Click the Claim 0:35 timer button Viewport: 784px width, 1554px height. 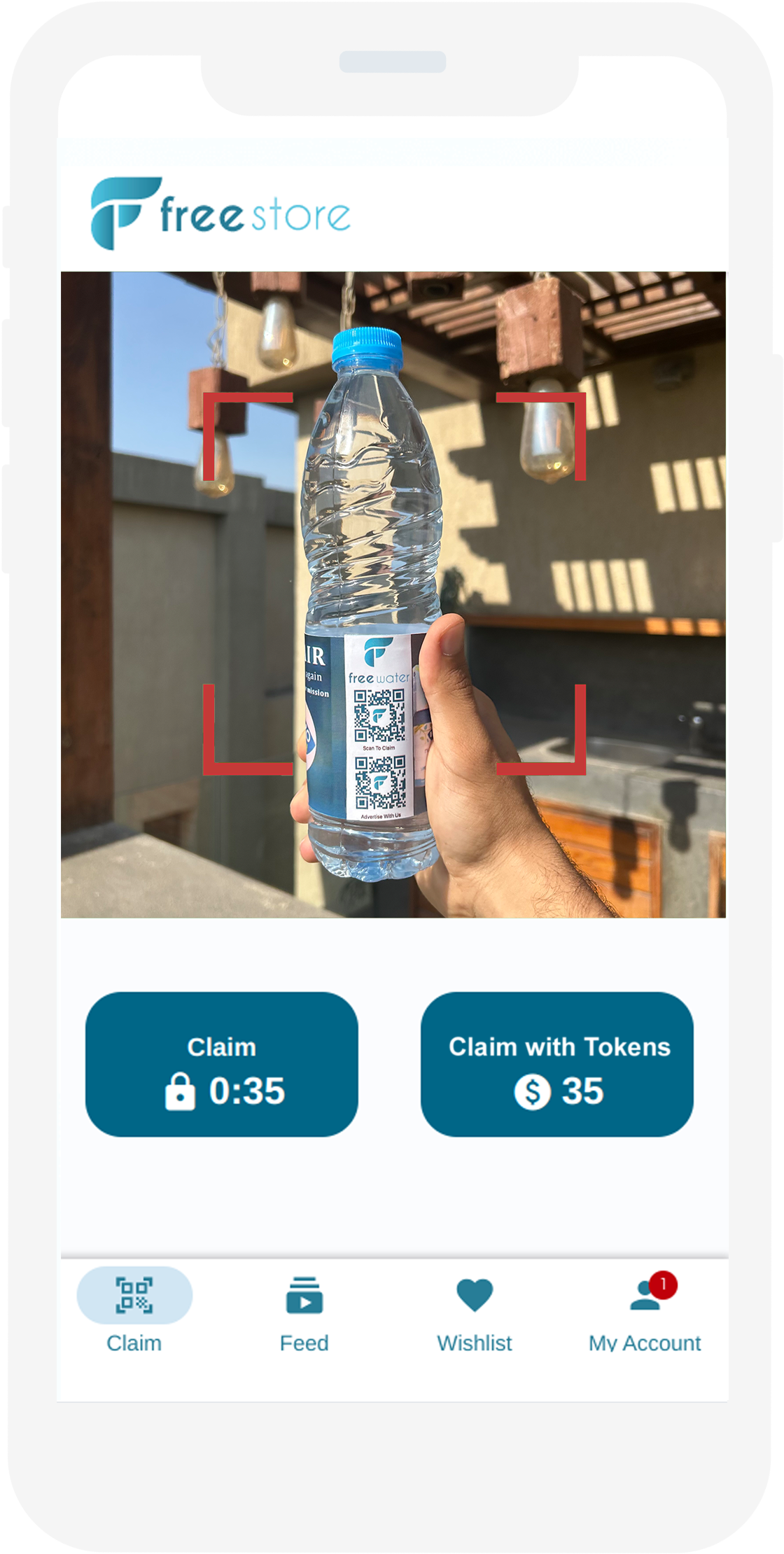(222, 1064)
